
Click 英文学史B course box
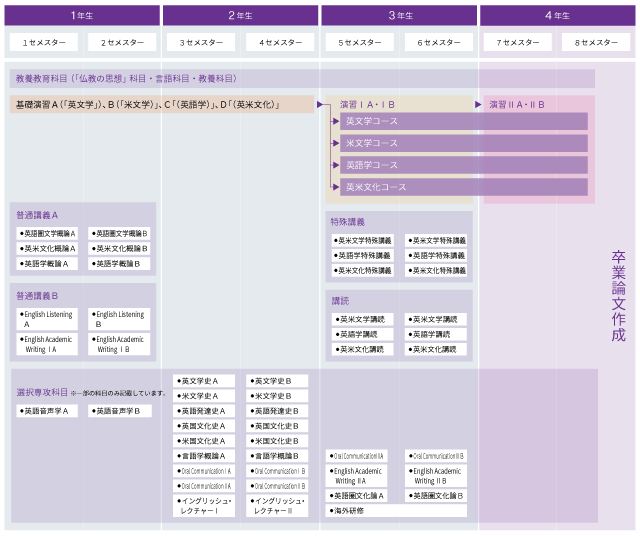pyautogui.click(x=277, y=381)
